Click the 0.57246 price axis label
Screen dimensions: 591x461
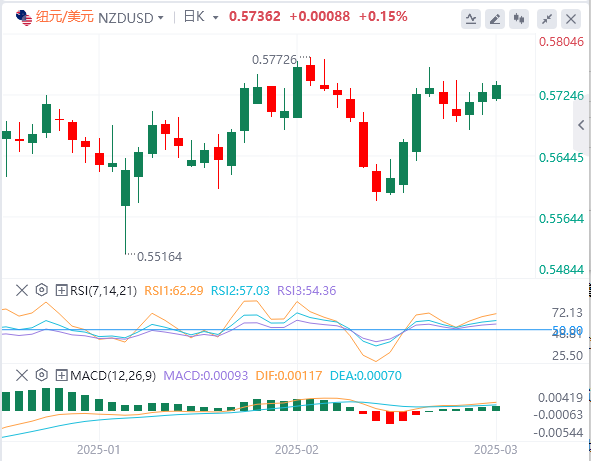pyautogui.click(x=561, y=96)
